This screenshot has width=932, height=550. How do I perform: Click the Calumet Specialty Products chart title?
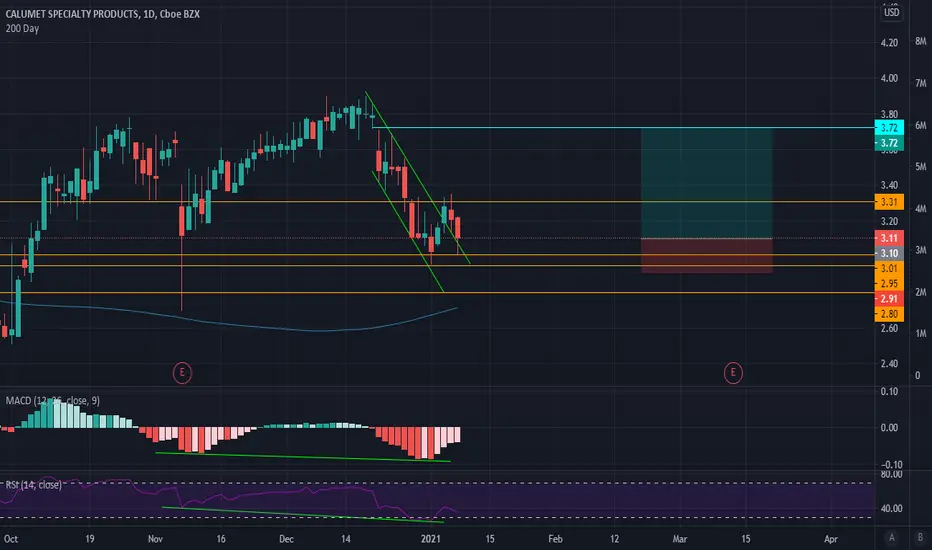point(102,14)
